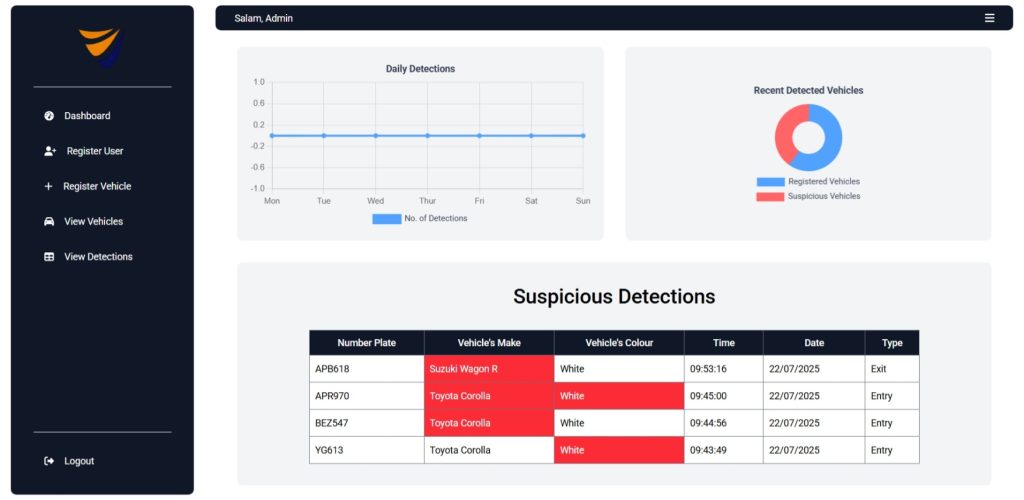Open the Dashboard menu item
The width and height of the screenshot is (1024, 500).
tap(87, 116)
